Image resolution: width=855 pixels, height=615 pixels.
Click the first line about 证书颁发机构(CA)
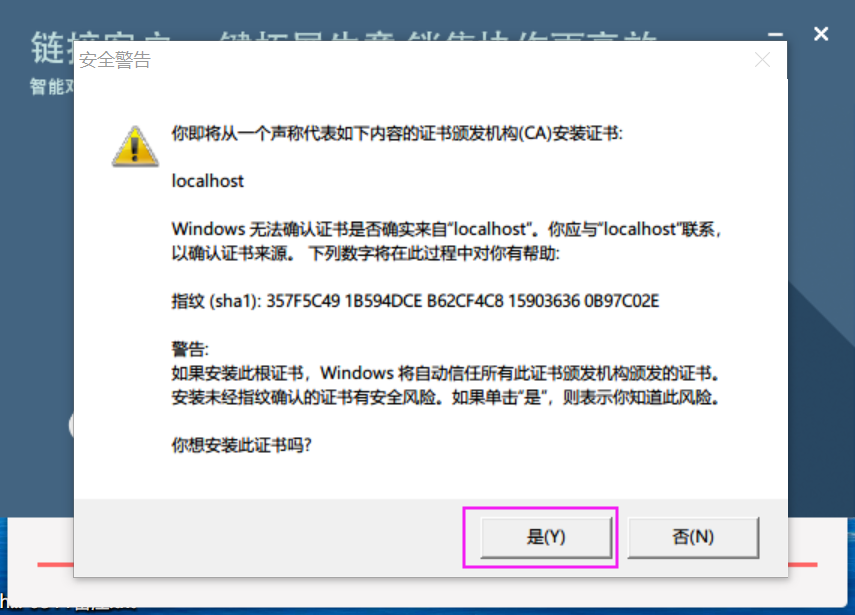tap(397, 133)
